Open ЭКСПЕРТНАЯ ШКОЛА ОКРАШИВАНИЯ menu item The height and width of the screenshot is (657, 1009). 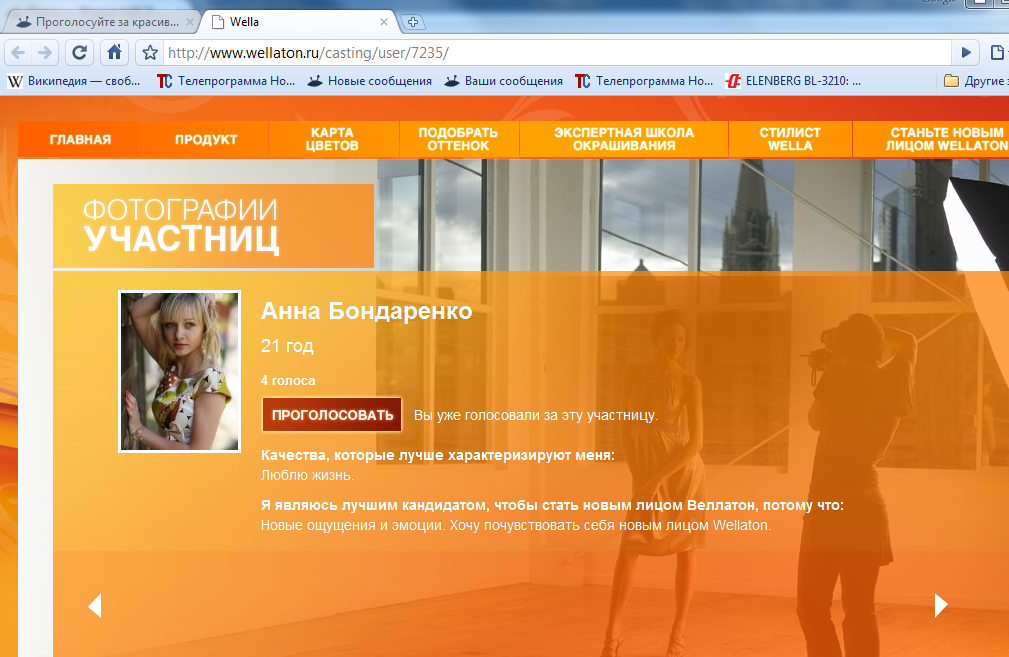click(624, 140)
